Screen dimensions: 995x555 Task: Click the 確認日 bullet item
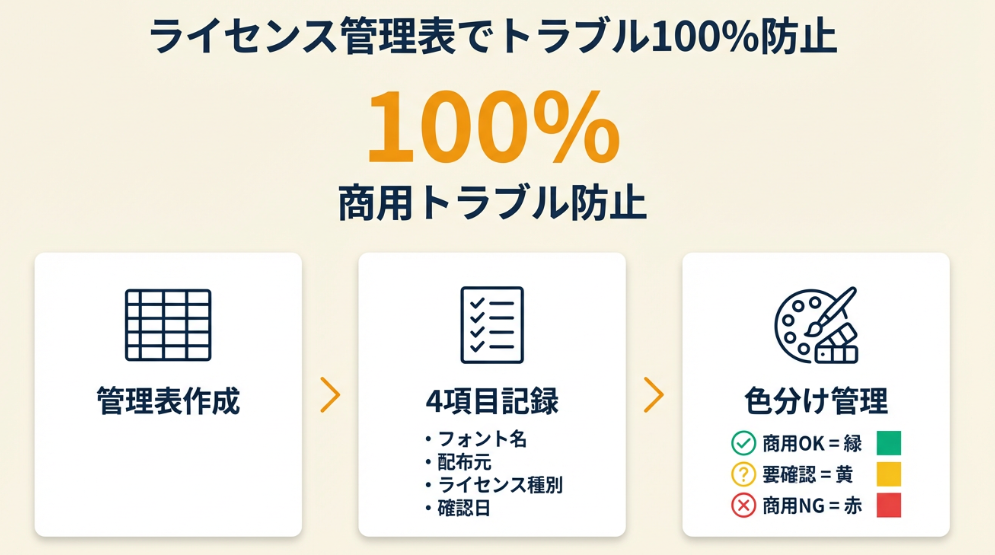click(464, 508)
